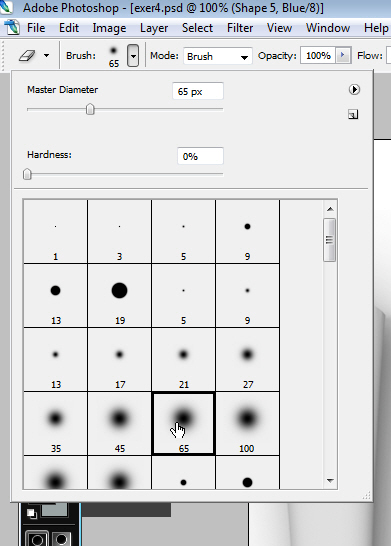Click the brush list scrollbar thumb
391x546 pixels.
330,240
